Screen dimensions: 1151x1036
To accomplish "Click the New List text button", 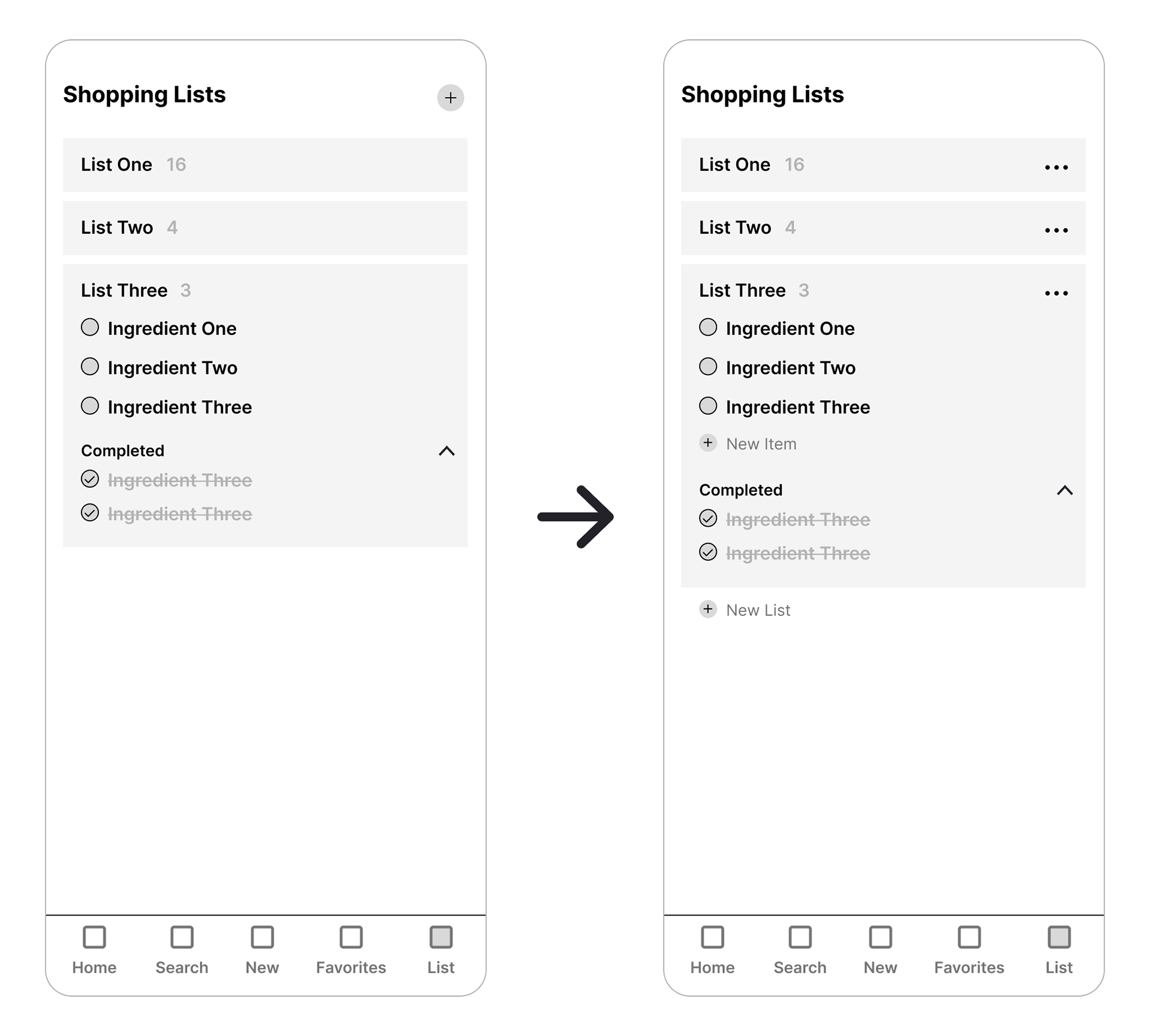I will click(x=758, y=610).
